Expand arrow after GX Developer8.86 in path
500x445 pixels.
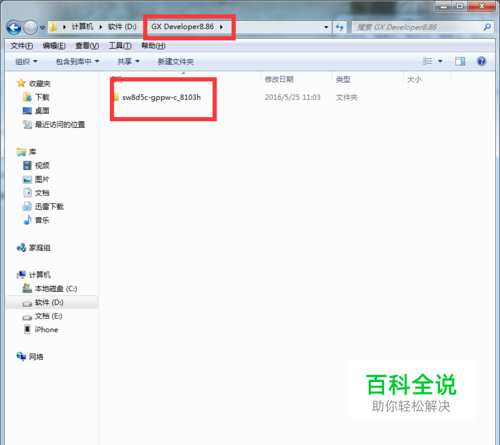point(221,27)
